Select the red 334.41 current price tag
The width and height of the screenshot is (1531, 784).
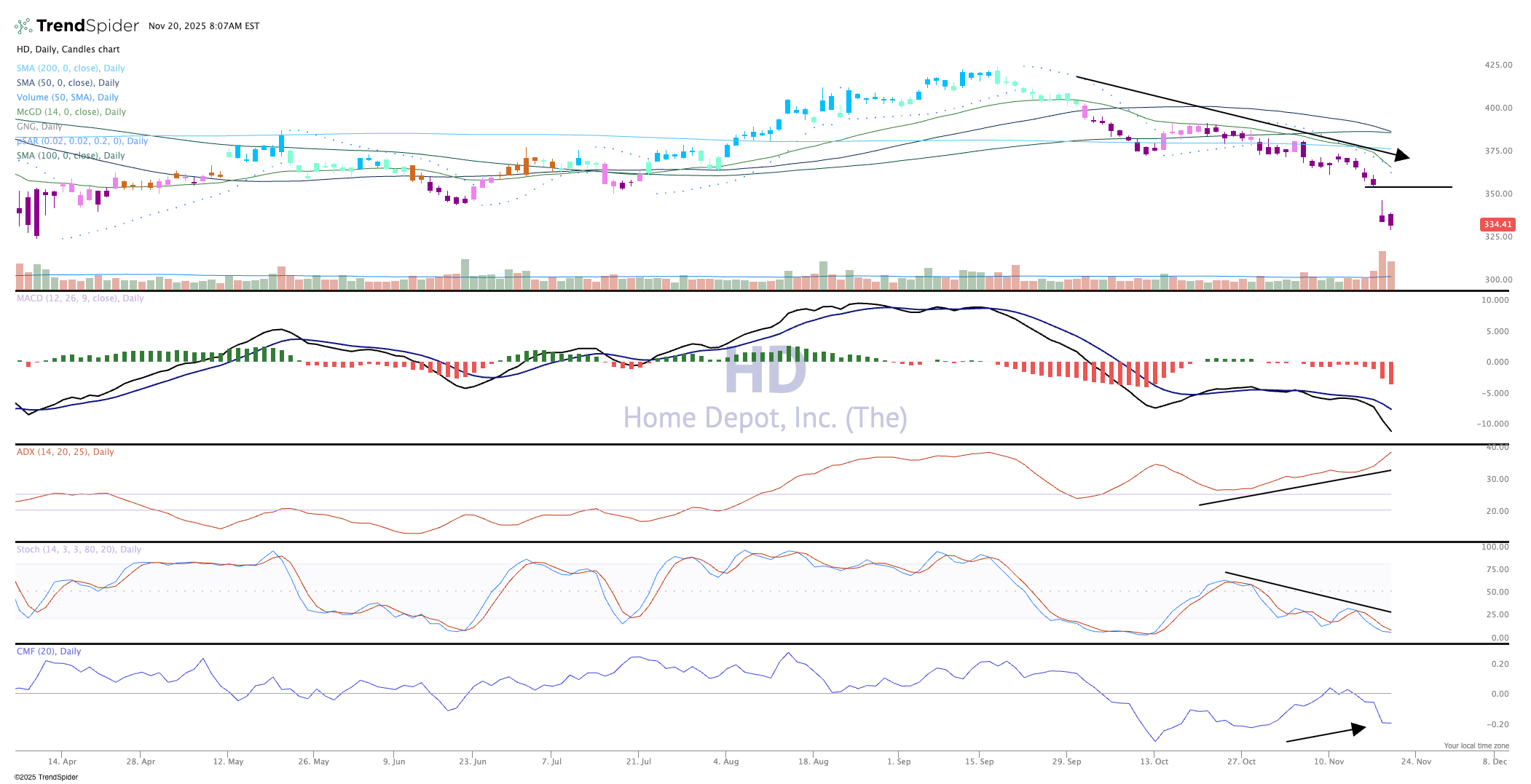[1497, 224]
